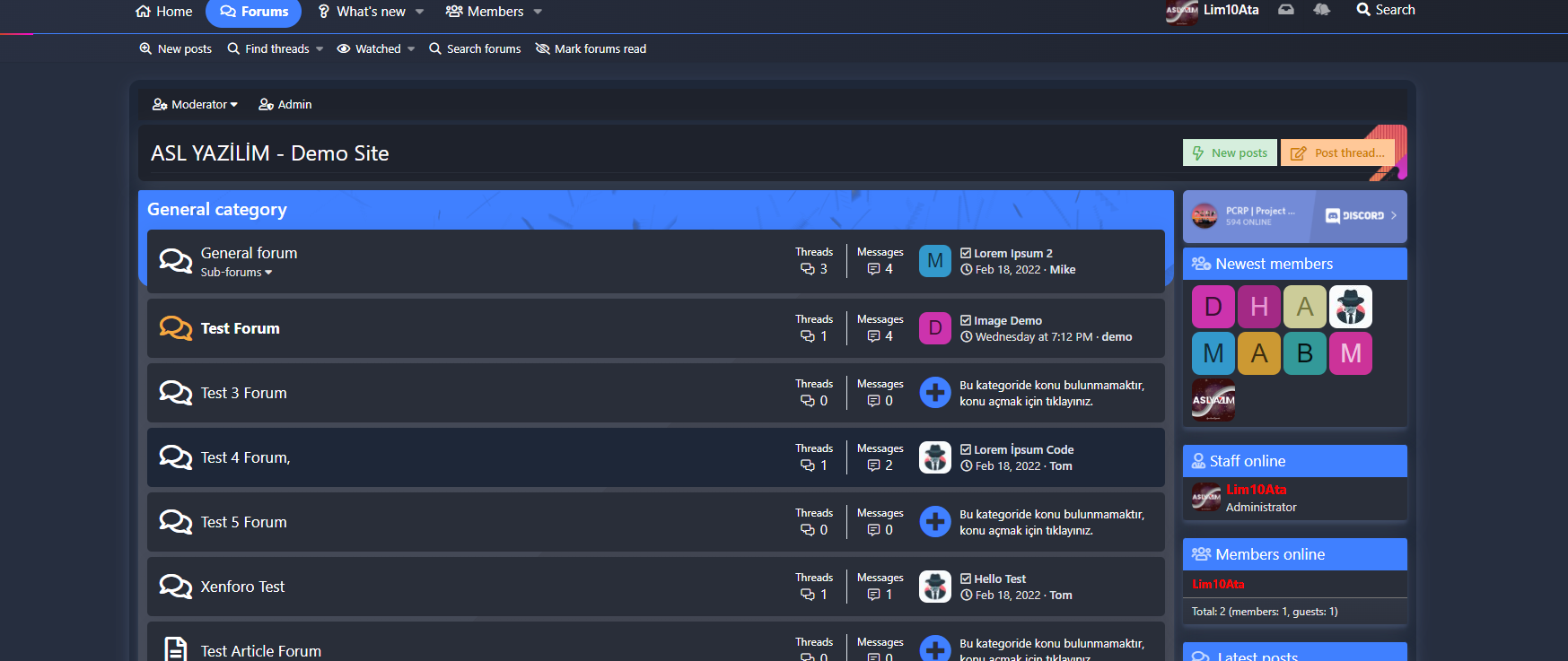
Task: Click the spy-hat newest member avatar
Action: coord(1351,307)
